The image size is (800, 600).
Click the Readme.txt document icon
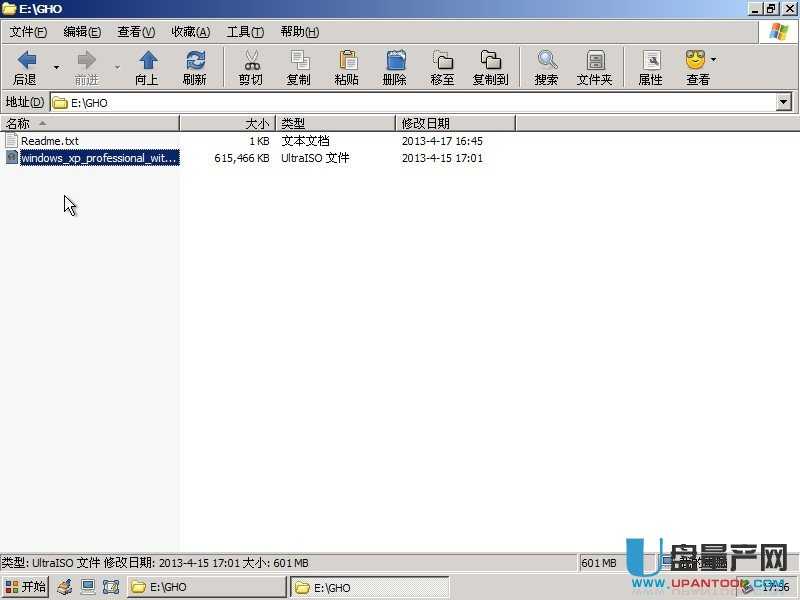pos(12,140)
